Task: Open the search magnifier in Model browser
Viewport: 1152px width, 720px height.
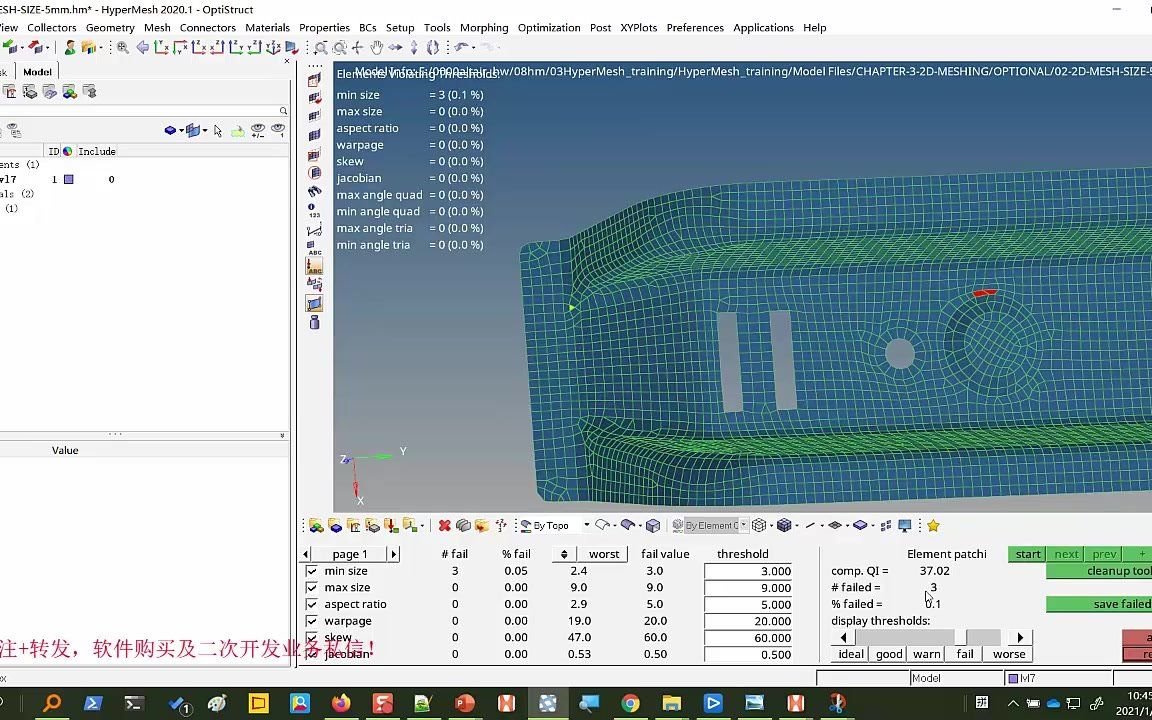Action: coord(282,111)
